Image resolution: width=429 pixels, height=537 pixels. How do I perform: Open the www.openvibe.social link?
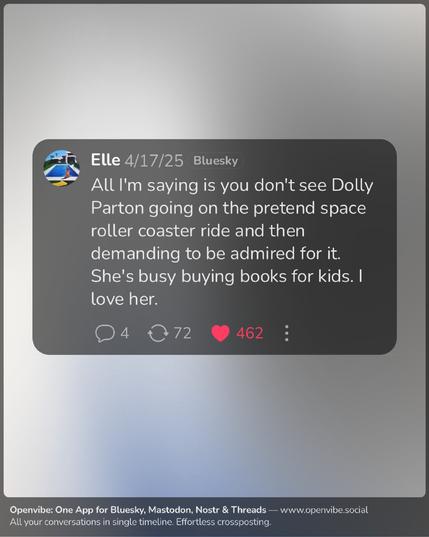click(x=324, y=510)
